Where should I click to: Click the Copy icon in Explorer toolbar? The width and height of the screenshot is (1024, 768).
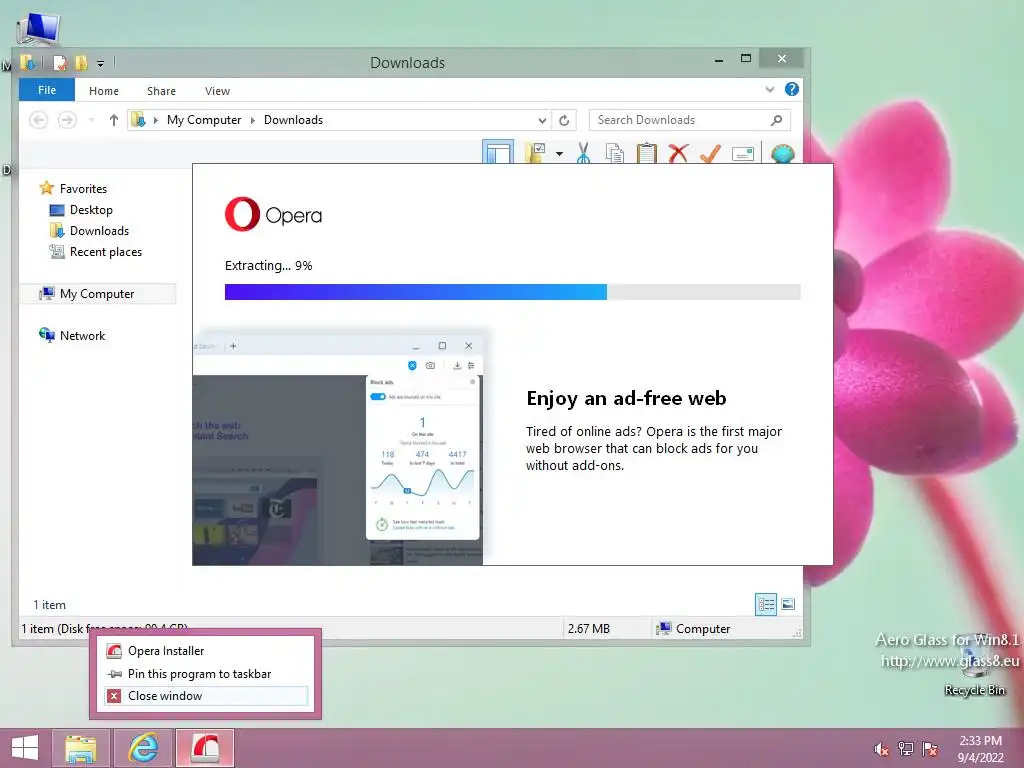coord(615,153)
